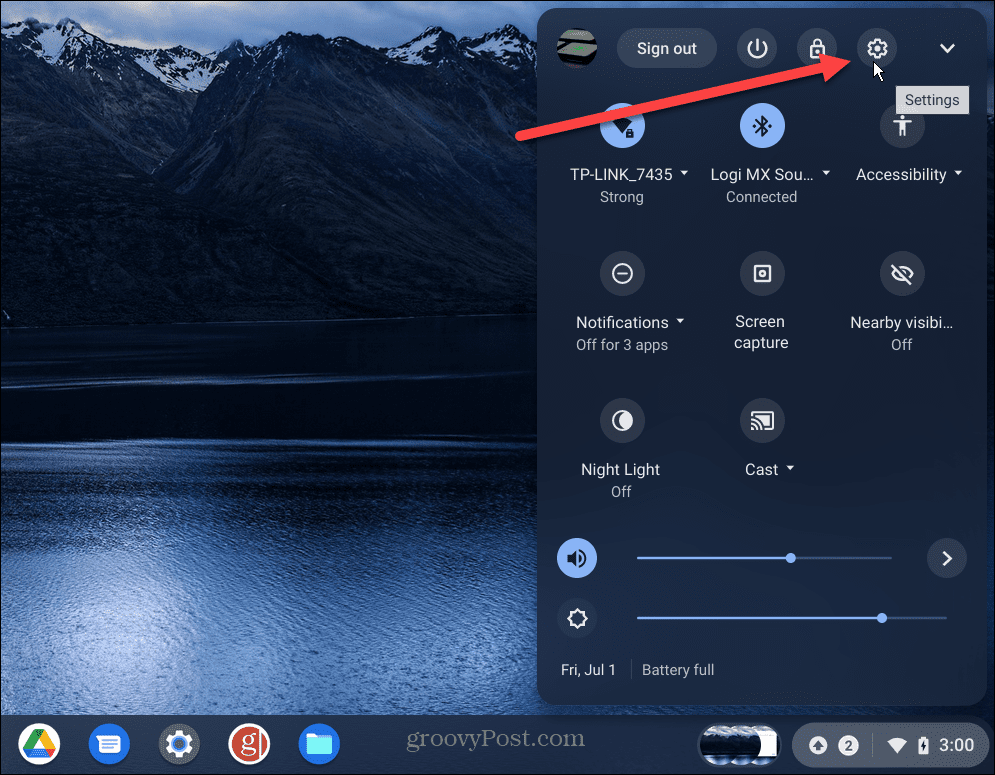Click the Strong signal status text
The width and height of the screenshot is (995, 775).
pos(622,197)
